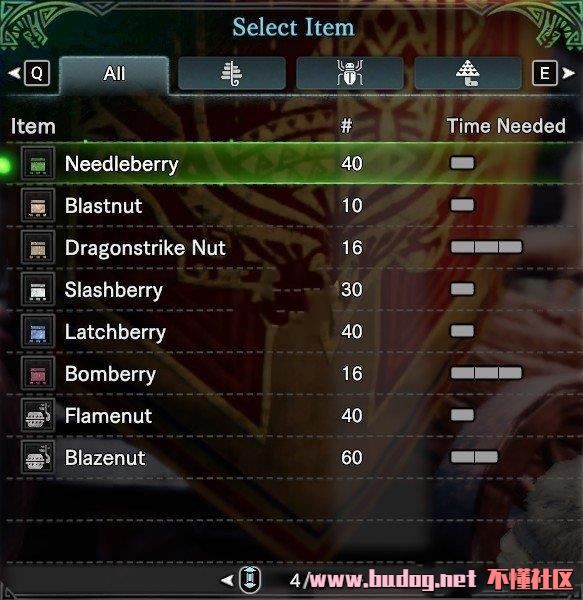Image resolution: width=583 pixels, height=600 pixels.
Task: Click the Blazenut time-needed bar
Action: point(474,457)
